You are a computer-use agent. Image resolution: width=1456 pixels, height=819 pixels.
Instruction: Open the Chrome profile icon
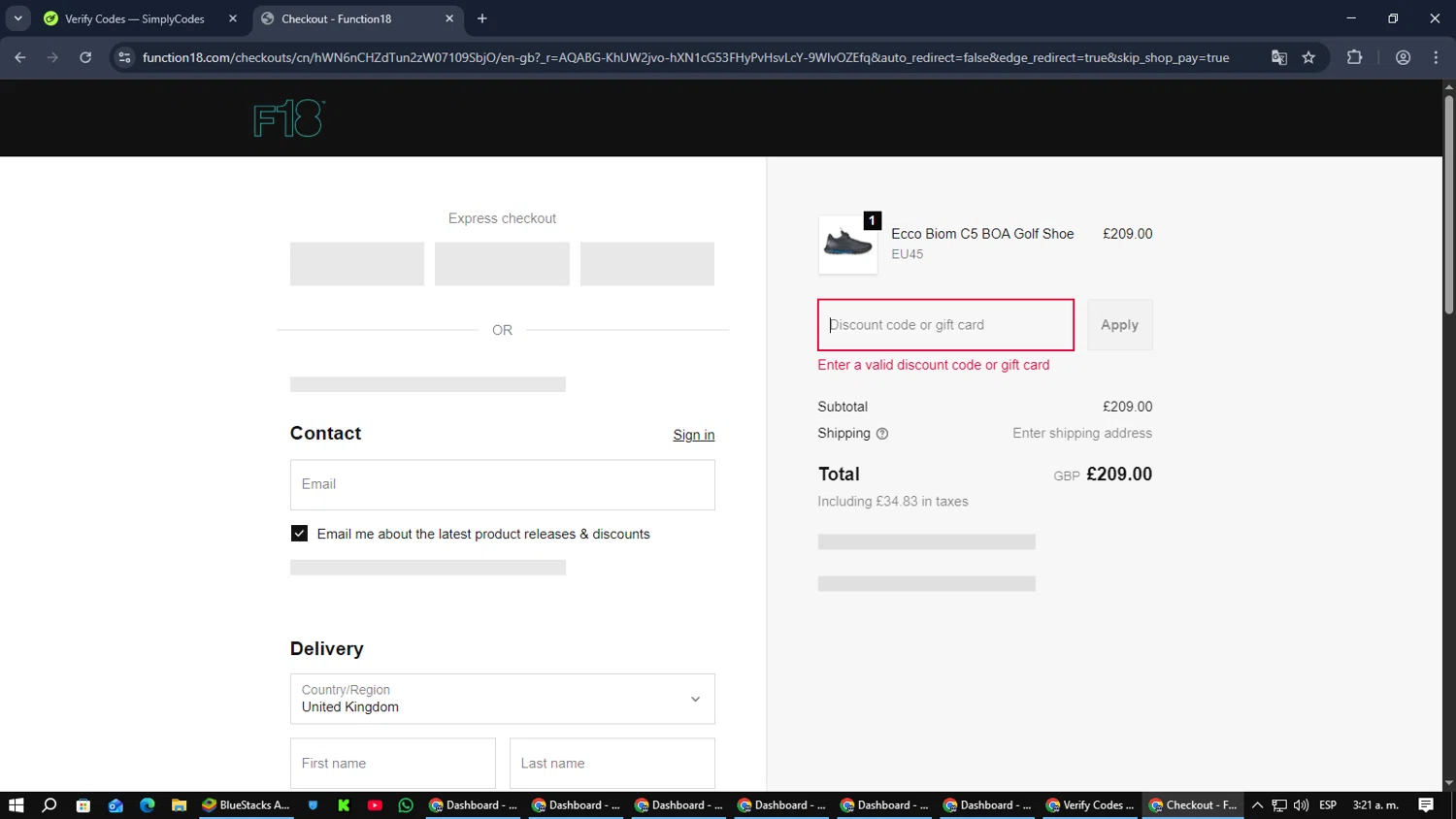(1403, 57)
